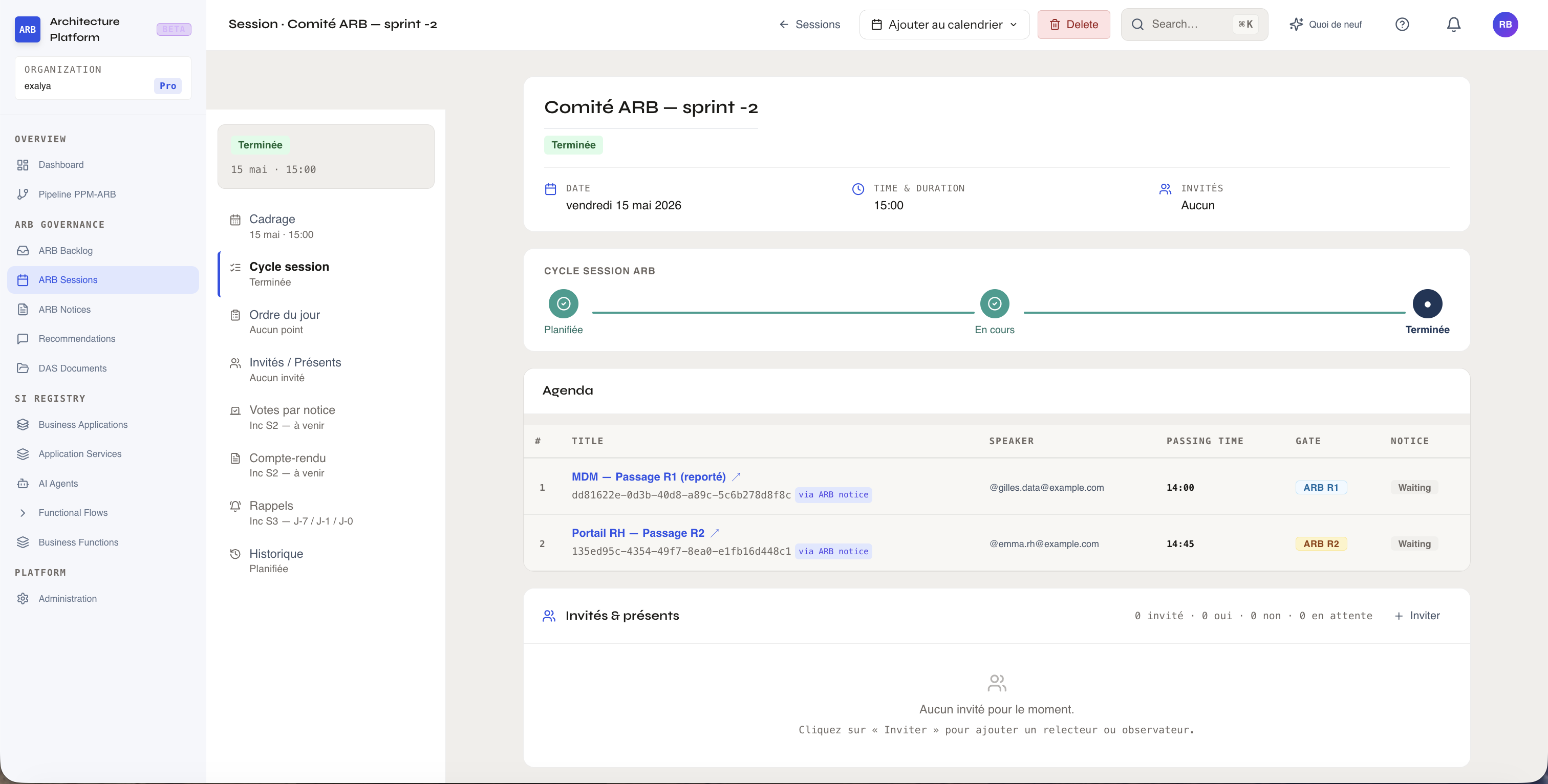This screenshot has width=1548, height=784.
Task: Click the Terminée summary card in left panel
Action: [x=326, y=157]
